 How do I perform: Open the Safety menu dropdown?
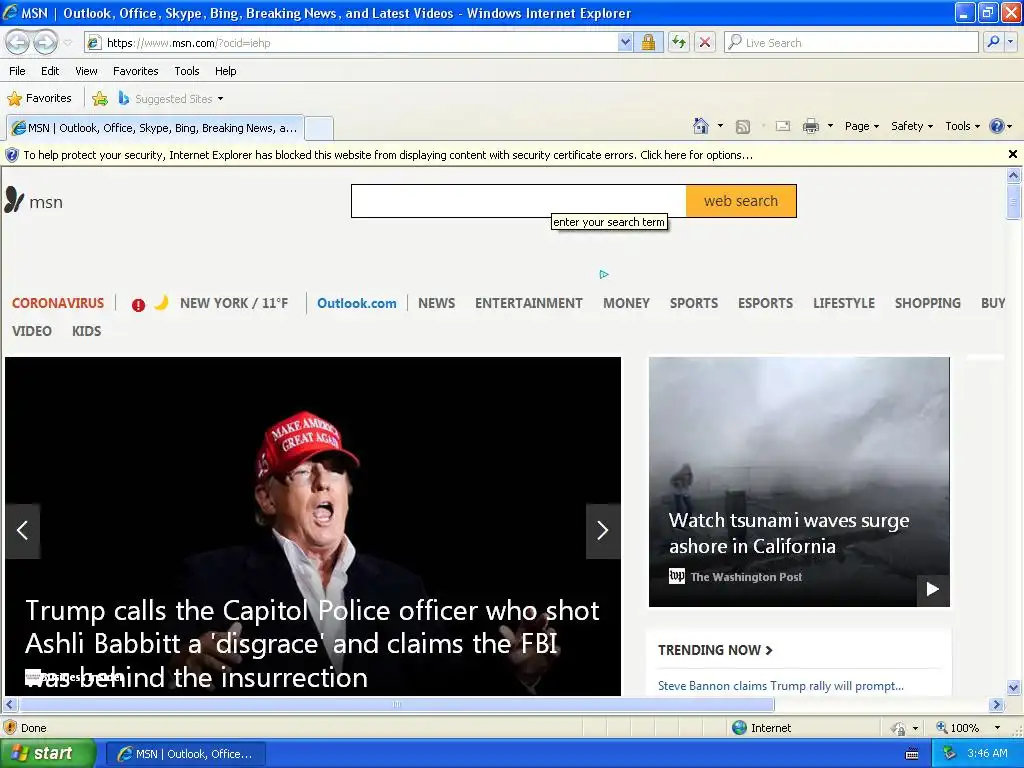point(912,126)
